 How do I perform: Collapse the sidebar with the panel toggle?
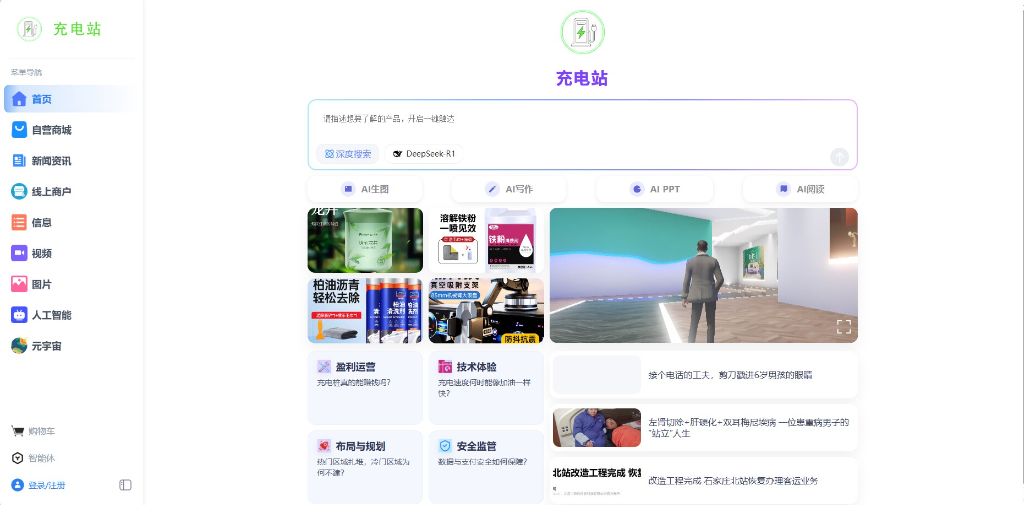click(125, 485)
